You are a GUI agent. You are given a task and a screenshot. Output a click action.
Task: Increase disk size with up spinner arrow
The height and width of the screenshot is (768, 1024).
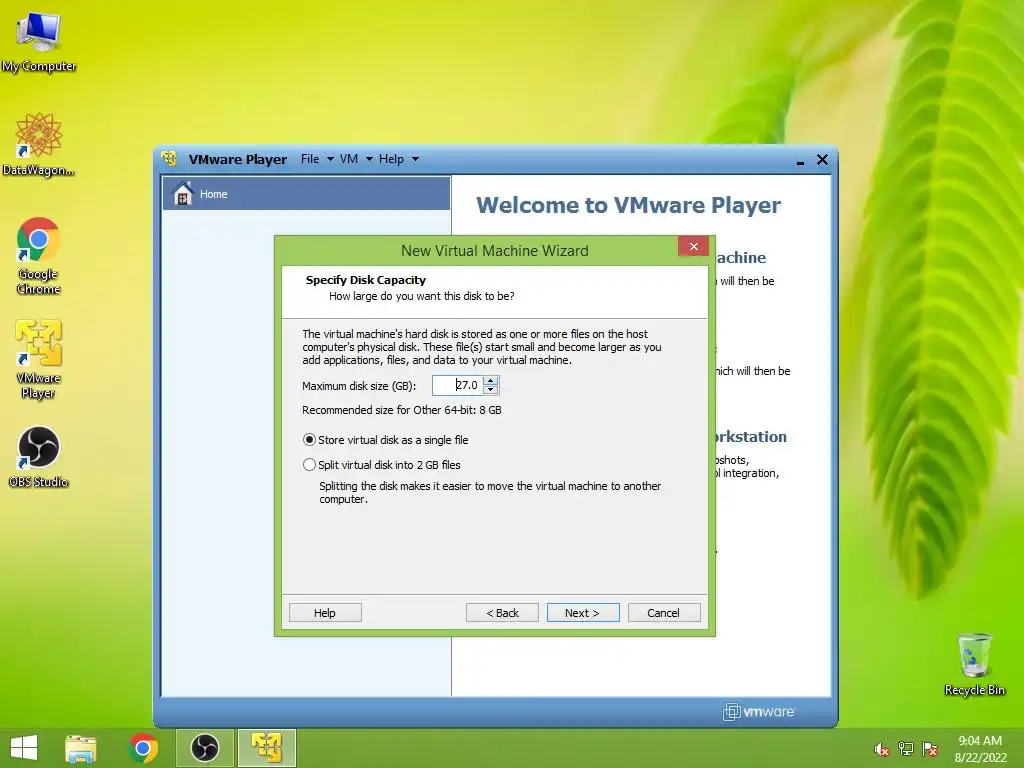coord(491,381)
